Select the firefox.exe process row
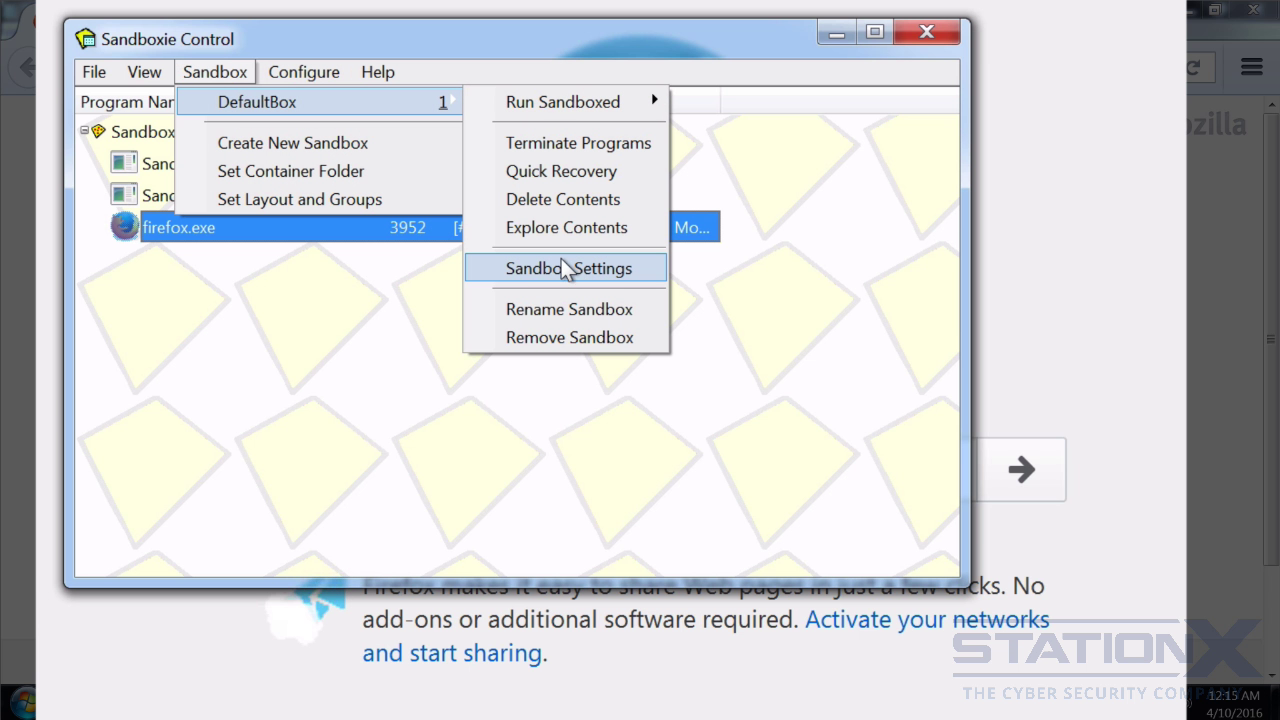Image resolution: width=1280 pixels, height=720 pixels. (430, 227)
